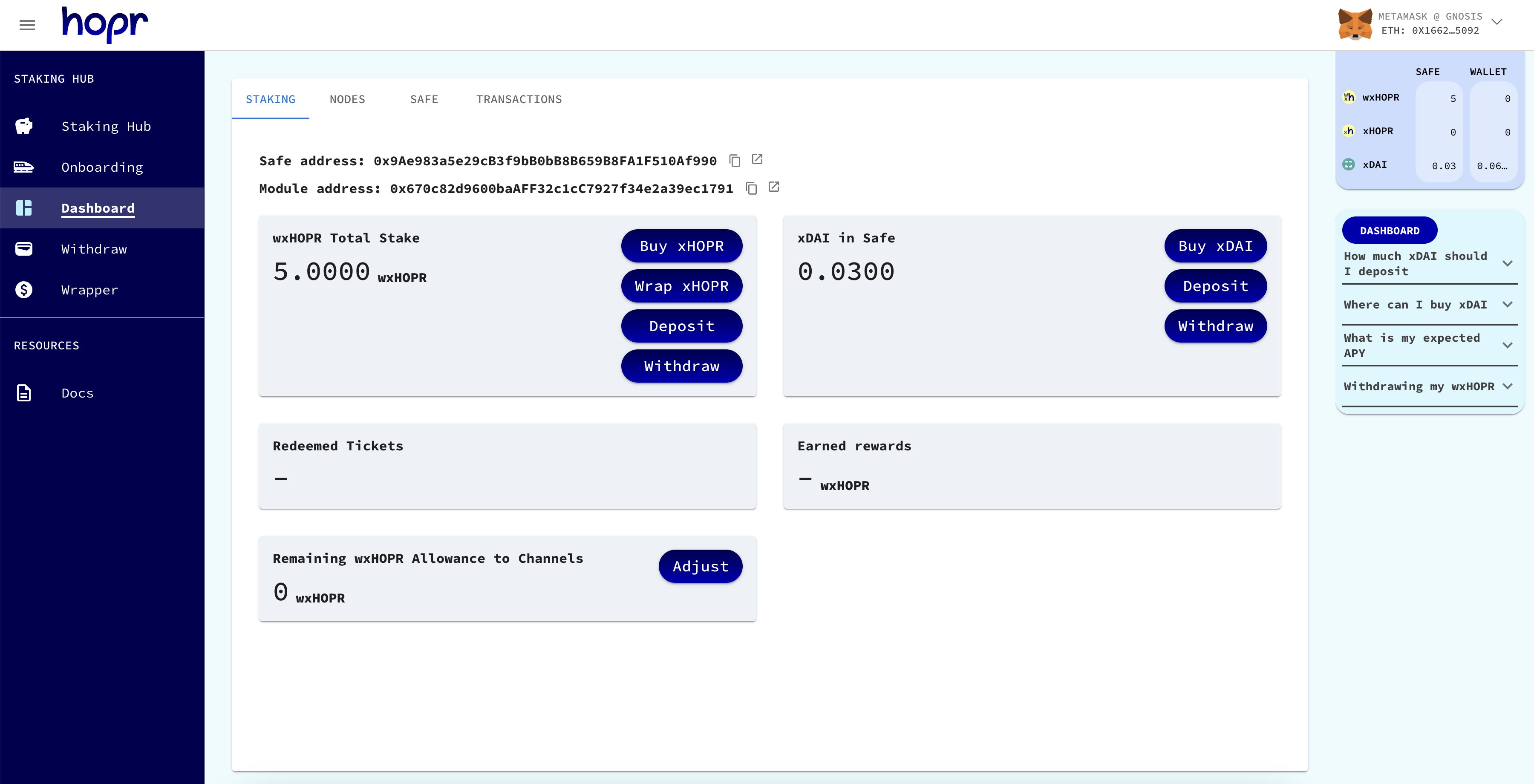
Task: Click the hopr logo
Action: tap(105, 24)
